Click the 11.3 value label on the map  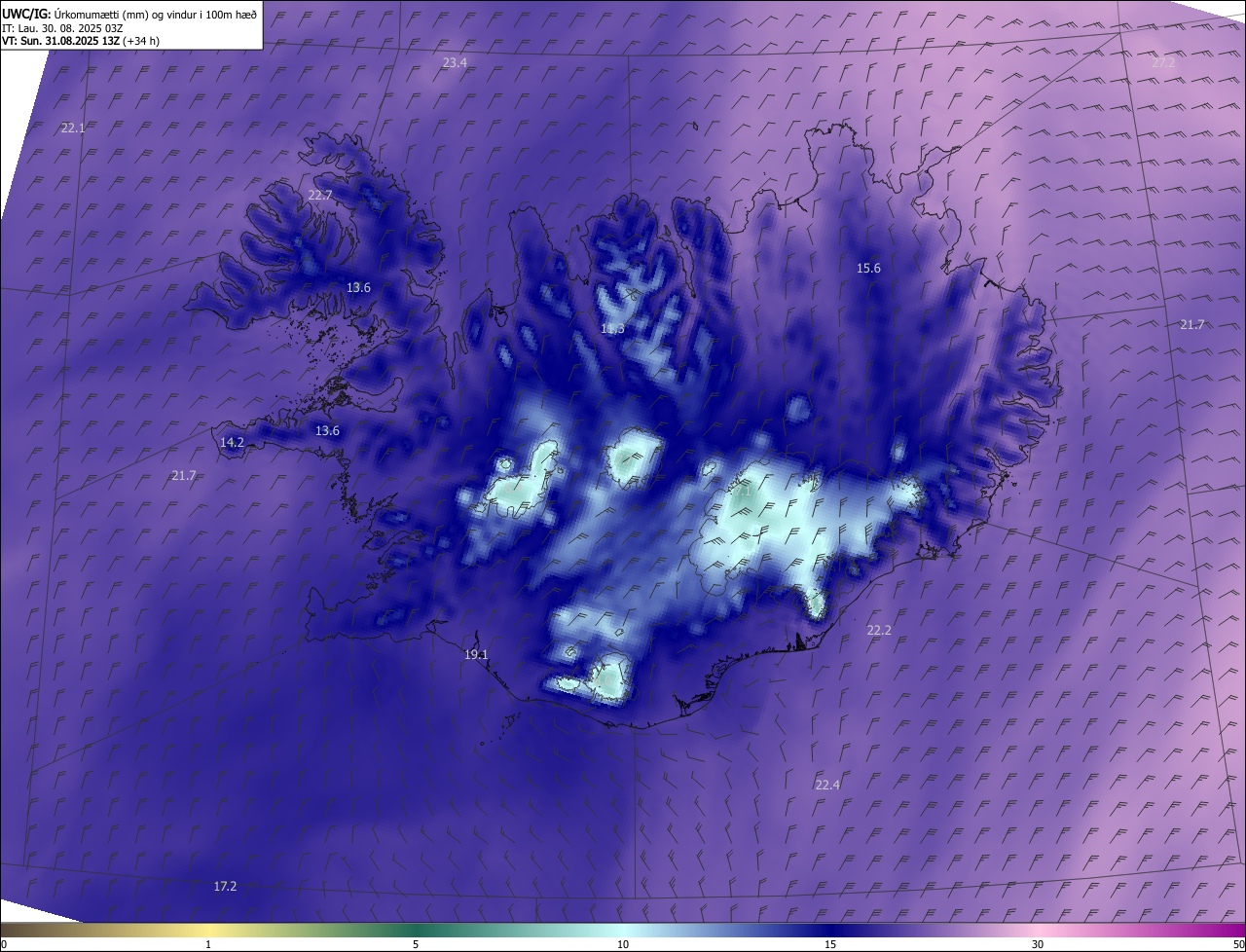click(x=612, y=329)
